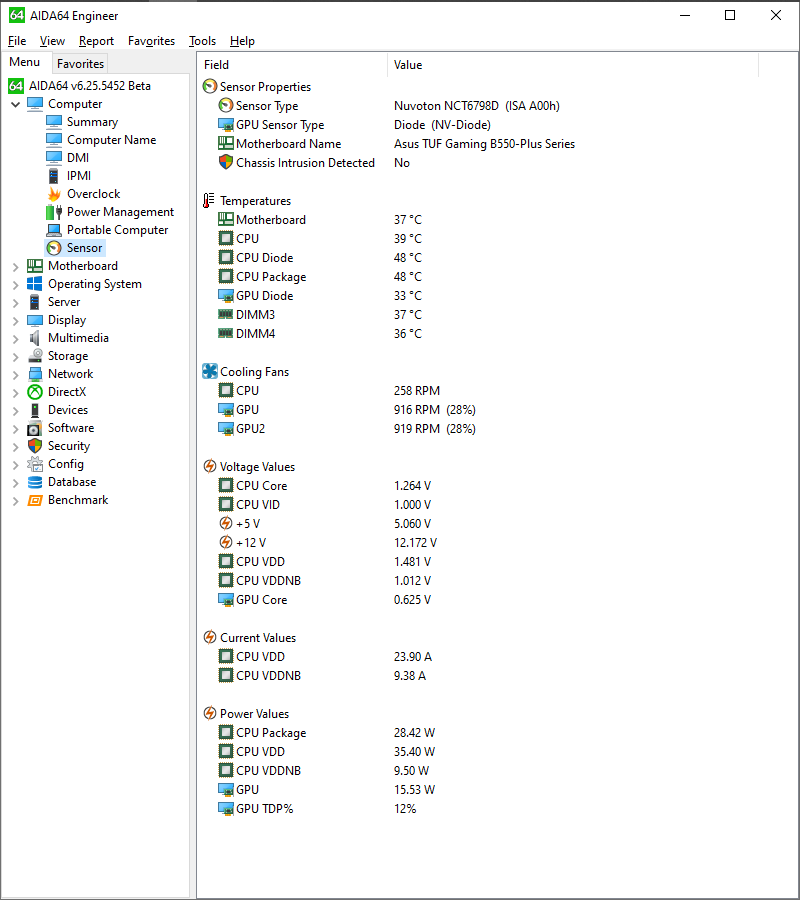
Task: Expand the Server tree node
Action: 15,302
